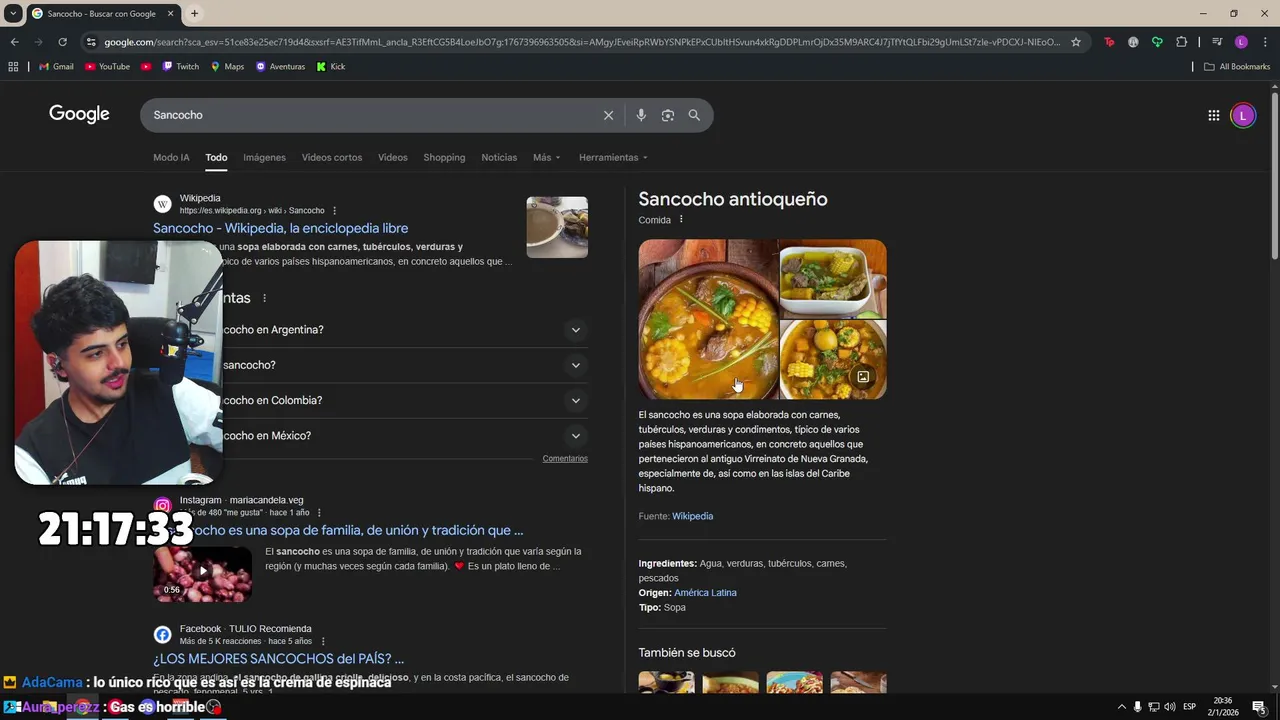Open the Twitch bookmark
Screen dimensions: 1280x720
coord(181,67)
